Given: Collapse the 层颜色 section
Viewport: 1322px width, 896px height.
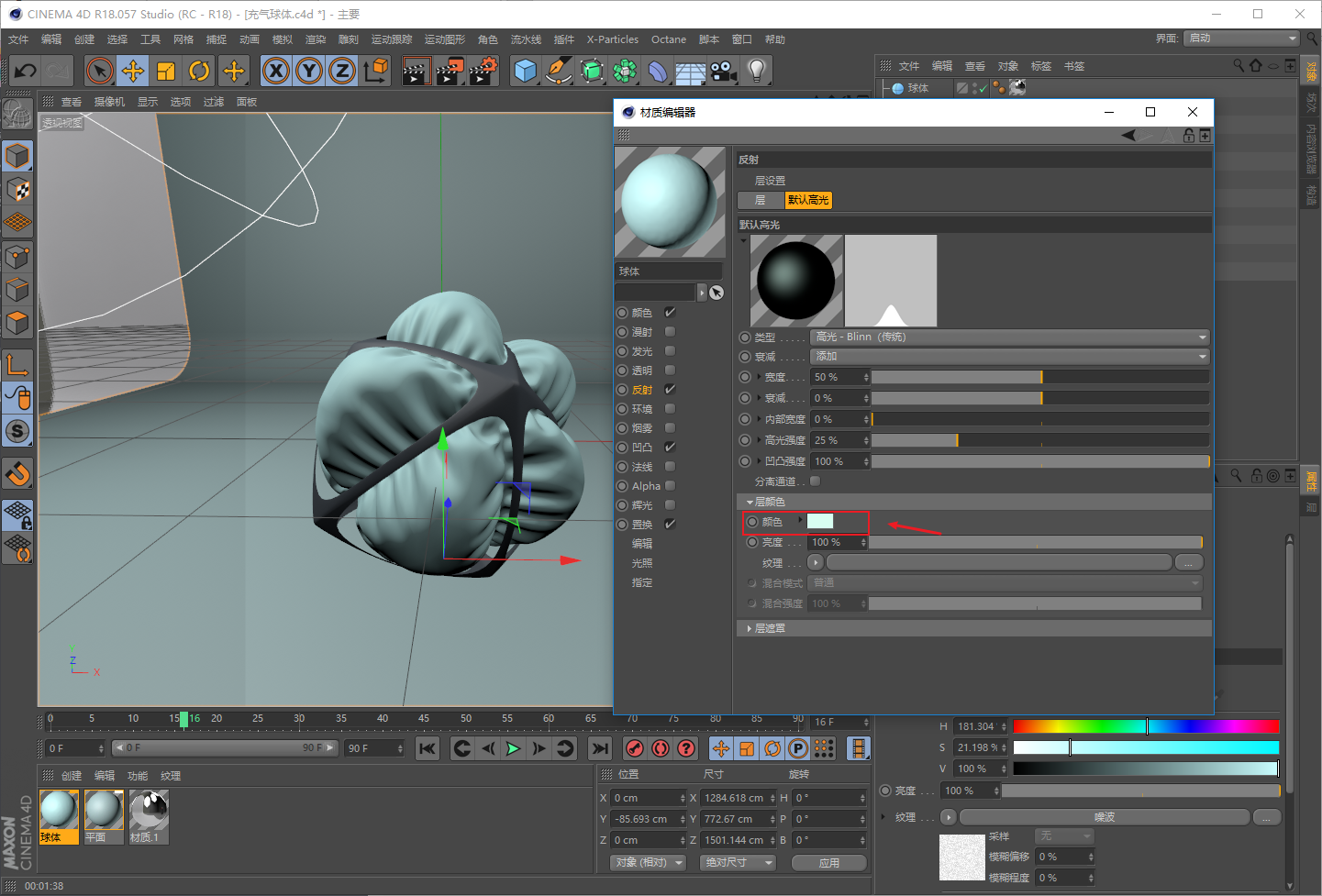Looking at the screenshot, I should point(750,503).
